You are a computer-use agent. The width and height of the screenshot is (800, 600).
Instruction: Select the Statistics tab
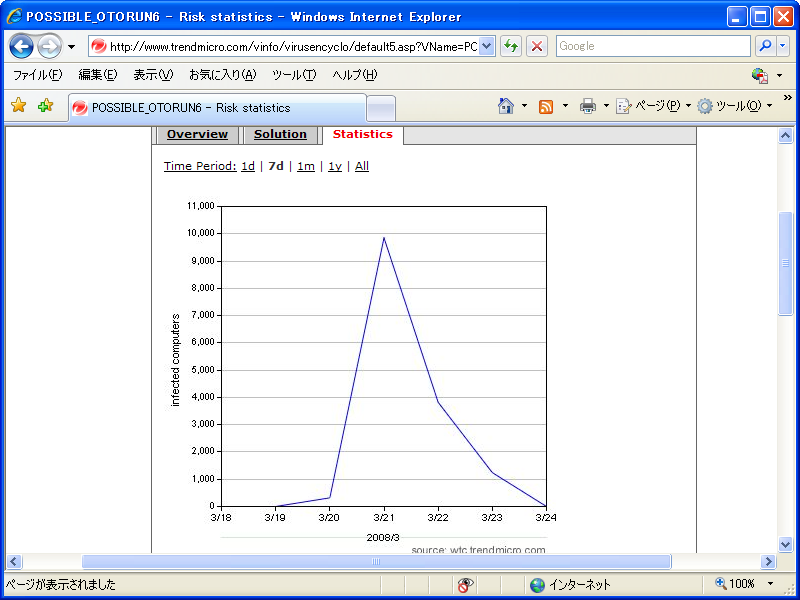pos(363,135)
